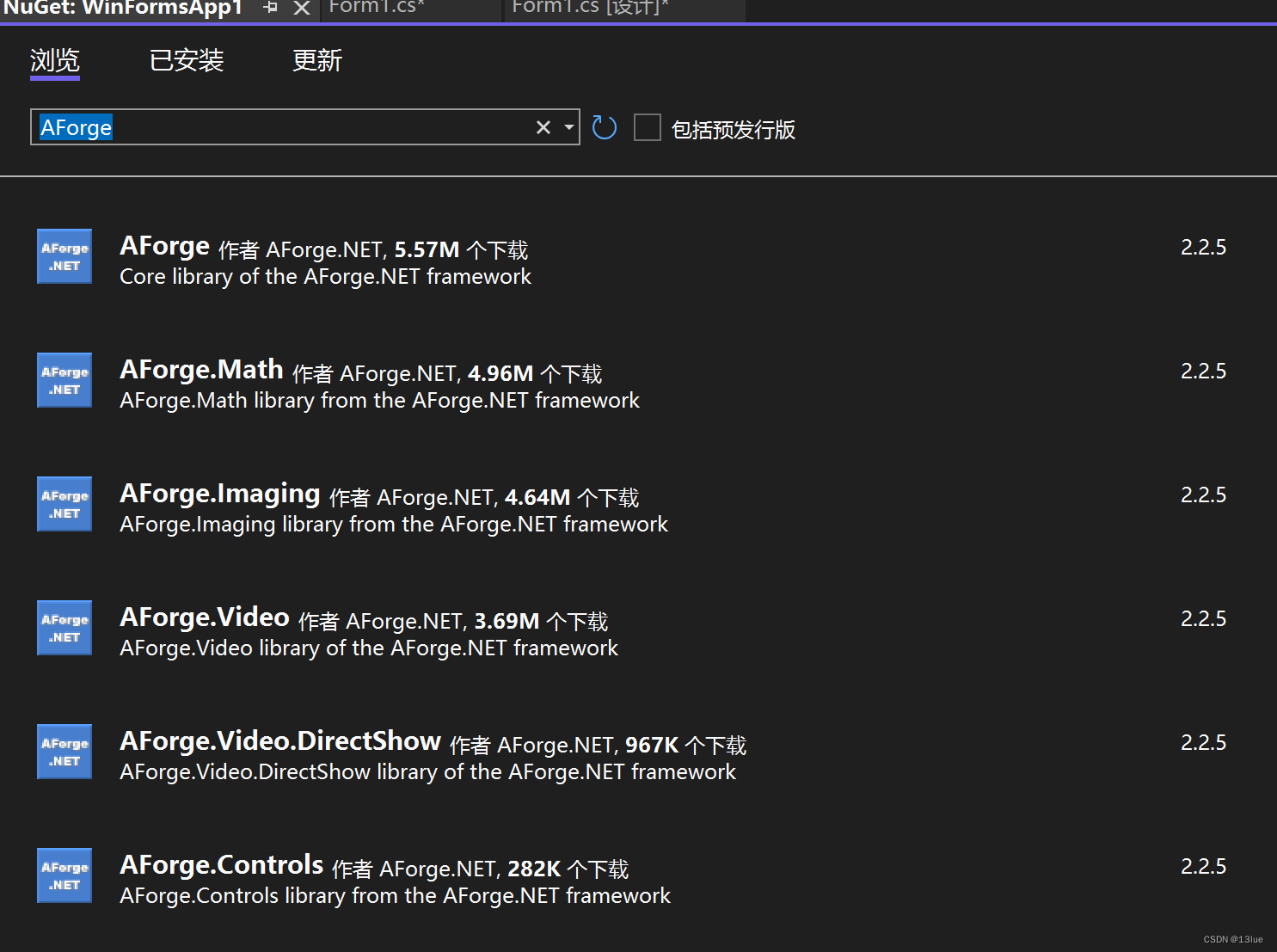
Task: Click the 包括预发行版 label text
Action: point(733,130)
